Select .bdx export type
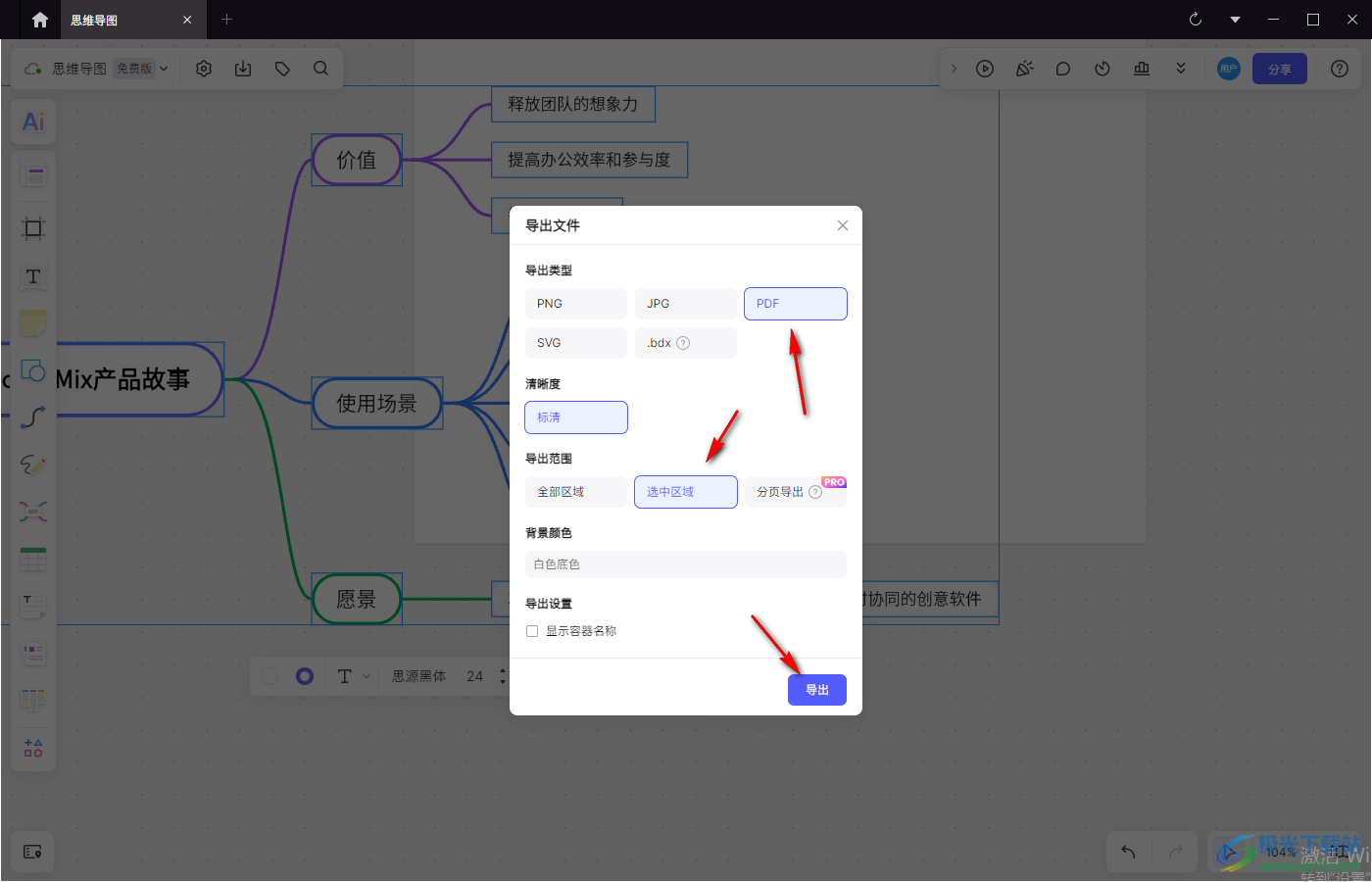1372x882 pixels. click(x=686, y=343)
